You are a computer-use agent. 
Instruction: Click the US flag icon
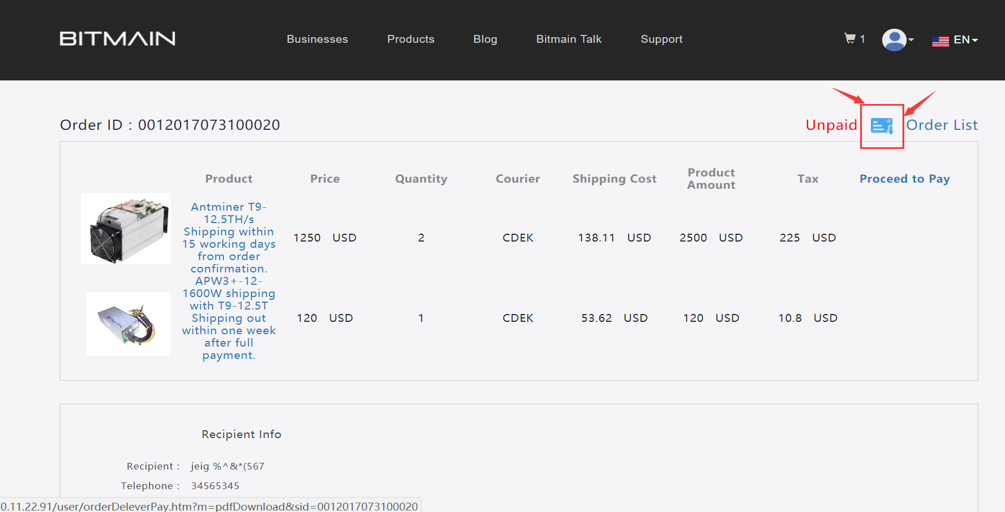click(x=940, y=41)
